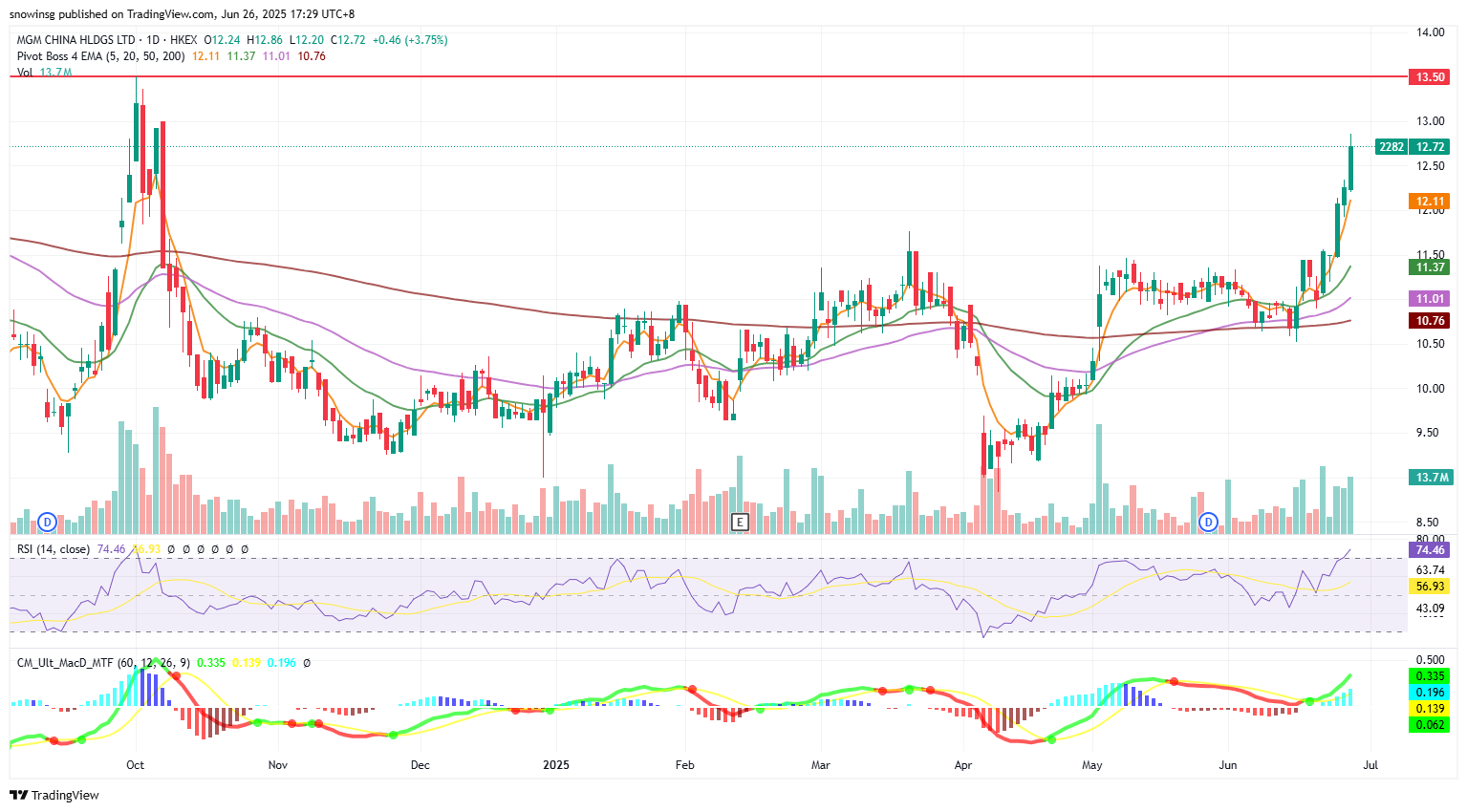1467x812 pixels.
Task: Click the May label on the time axis
Action: click(x=1092, y=764)
